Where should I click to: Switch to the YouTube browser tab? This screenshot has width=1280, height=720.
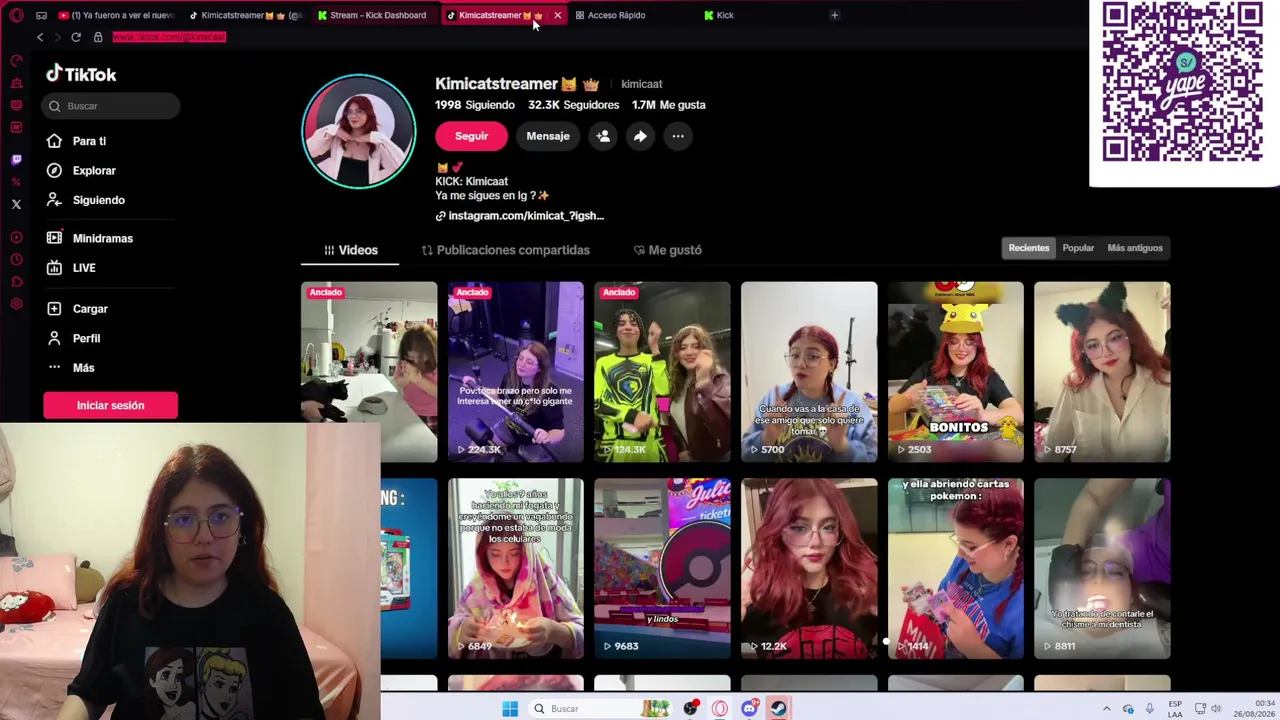(x=116, y=15)
